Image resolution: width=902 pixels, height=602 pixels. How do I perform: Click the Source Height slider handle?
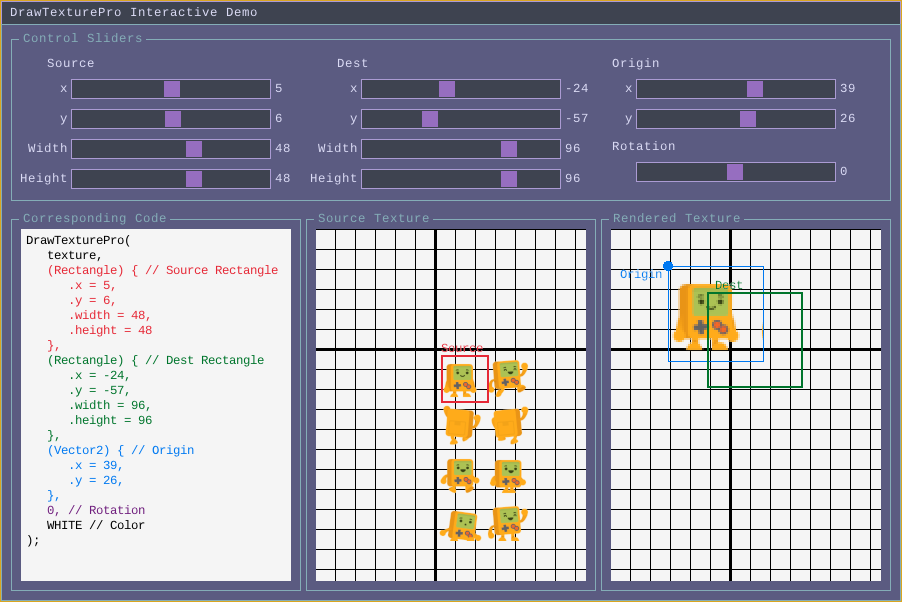tap(194, 179)
